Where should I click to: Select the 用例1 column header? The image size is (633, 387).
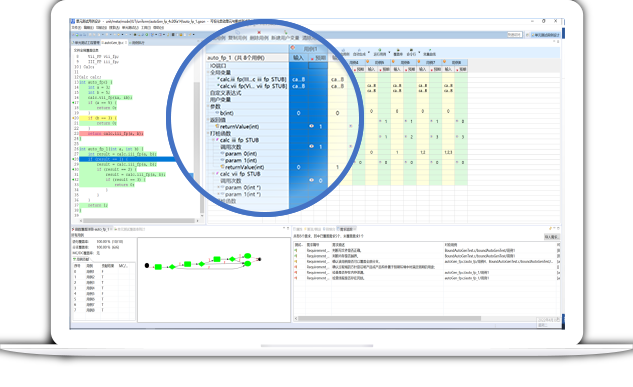pyautogui.click(x=308, y=49)
